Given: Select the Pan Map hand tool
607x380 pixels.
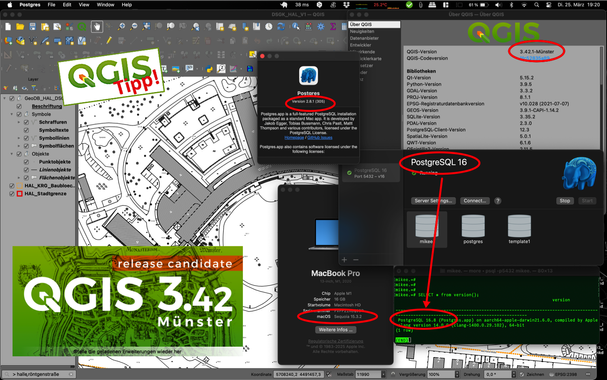Looking at the screenshot, I should (x=96, y=27).
